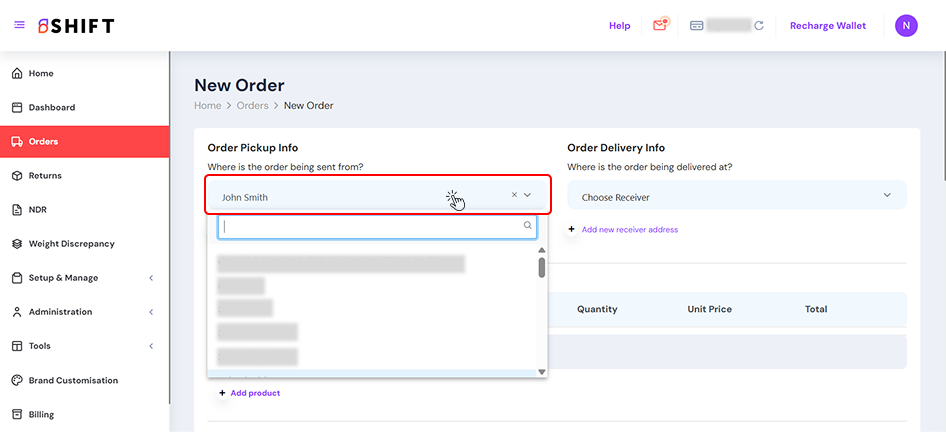The image size is (946, 432).
Task: Clear the John Smith pickup selection
Action: point(514,195)
